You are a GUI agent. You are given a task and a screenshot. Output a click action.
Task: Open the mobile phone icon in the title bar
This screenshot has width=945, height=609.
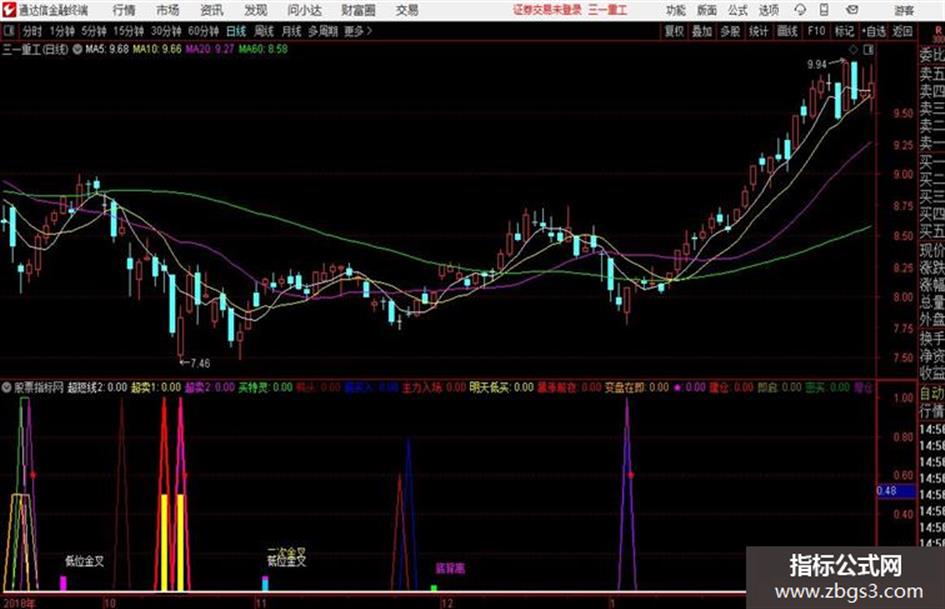pyautogui.click(x=824, y=10)
